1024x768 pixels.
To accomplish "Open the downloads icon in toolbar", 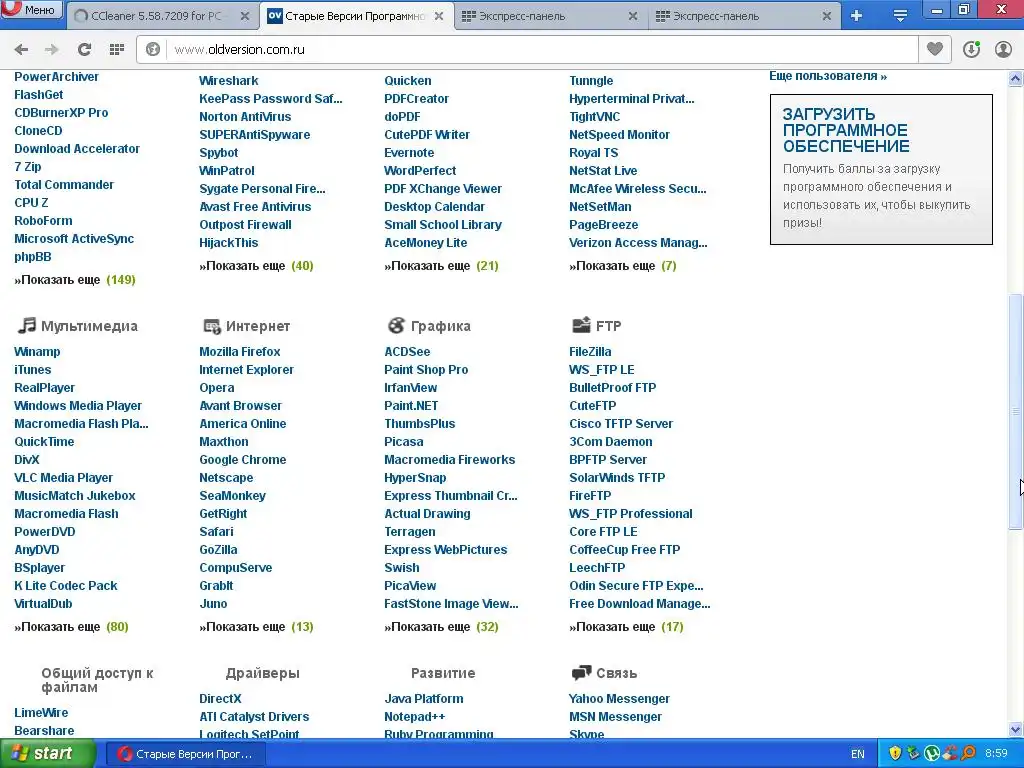I will pos(971,50).
